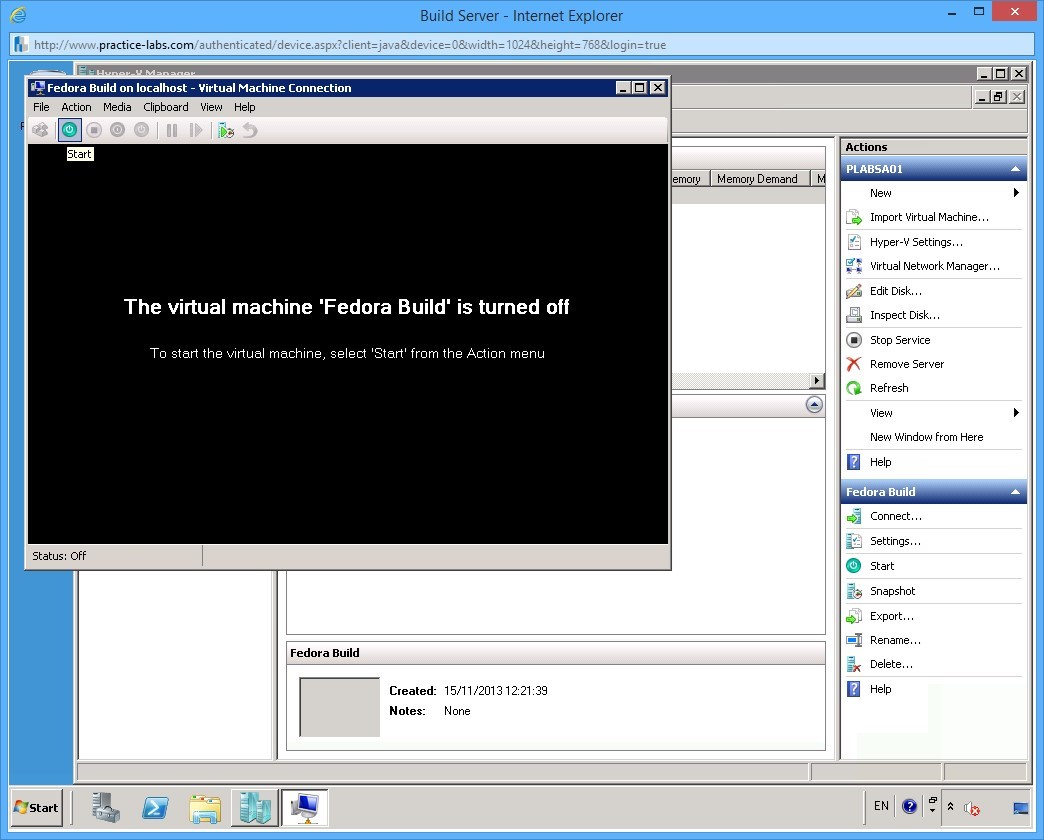
Task: Click the Revert toolbar icon
Action: [x=248, y=129]
